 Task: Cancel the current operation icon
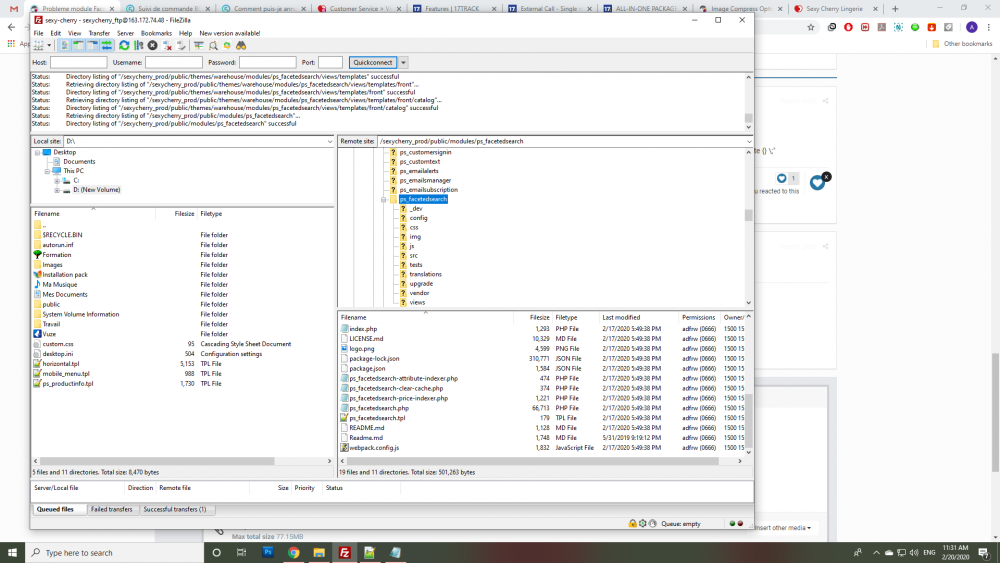pyautogui.click(x=152, y=45)
